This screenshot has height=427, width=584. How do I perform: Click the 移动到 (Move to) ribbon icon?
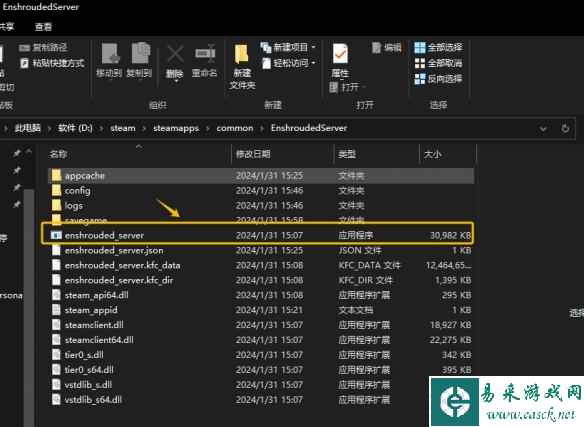click(x=110, y=54)
